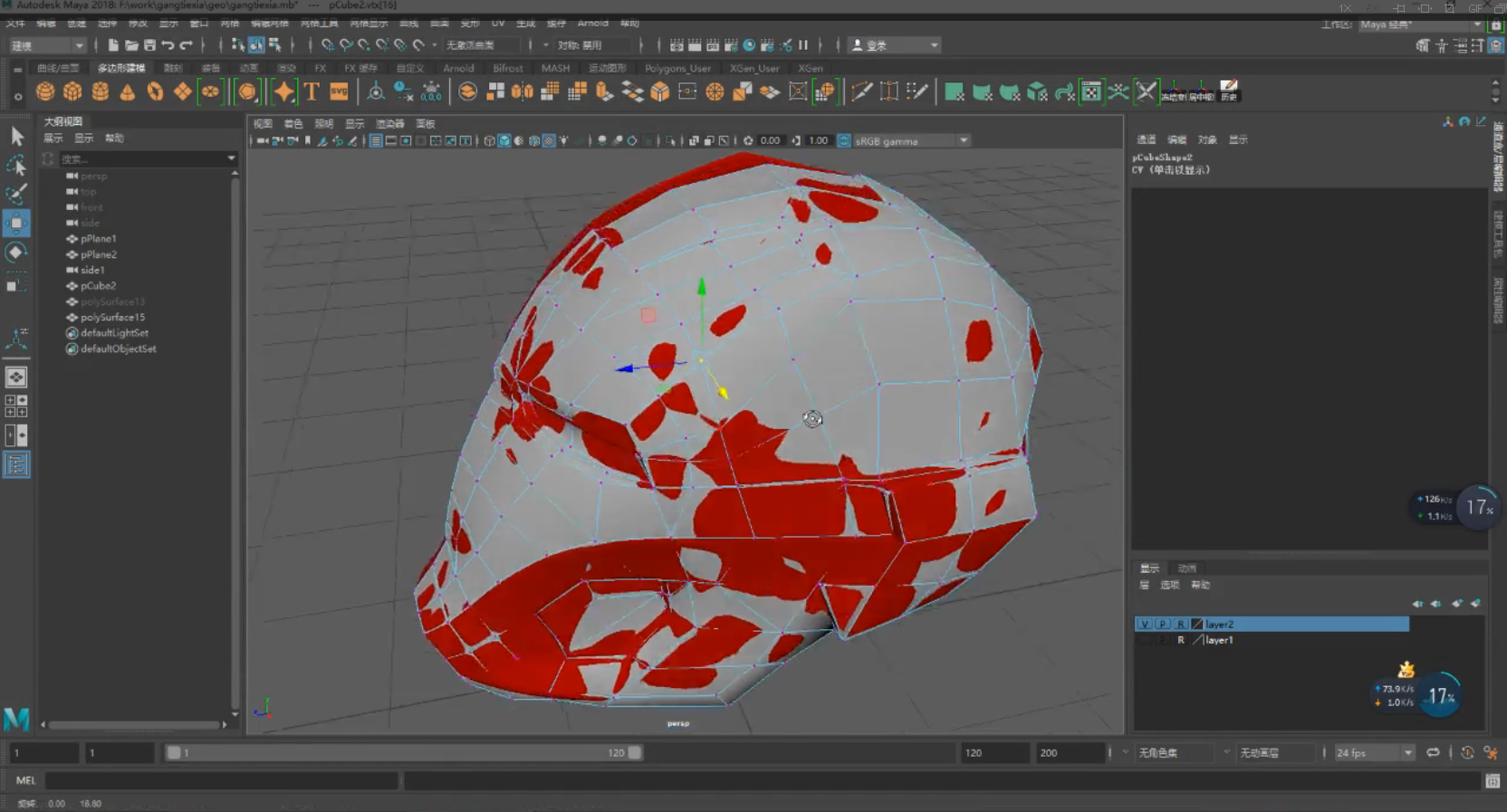
Task: Open the Outliner search filter dropdown arrow
Action: (x=231, y=158)
